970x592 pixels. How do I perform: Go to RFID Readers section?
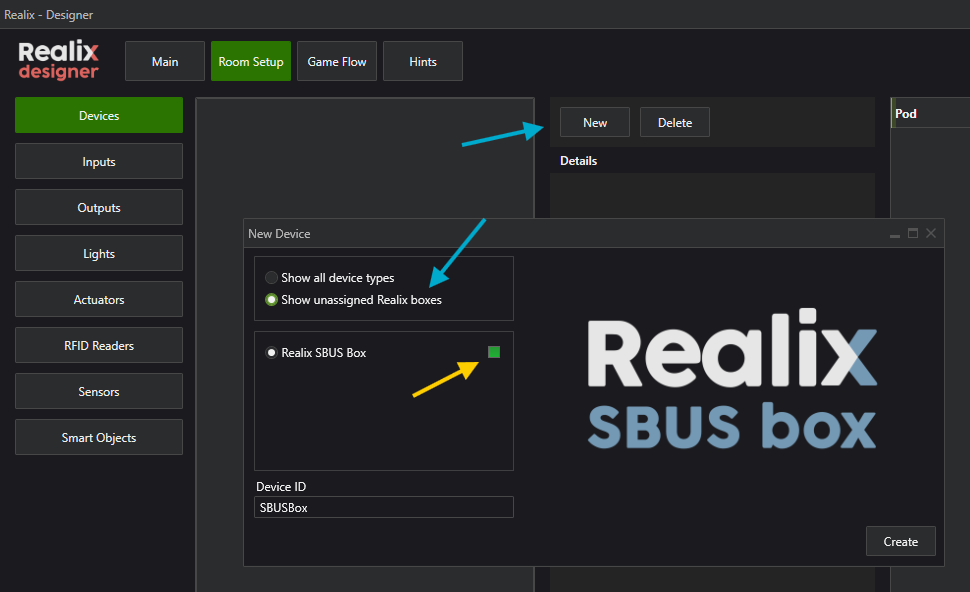[x=99, y=345]
